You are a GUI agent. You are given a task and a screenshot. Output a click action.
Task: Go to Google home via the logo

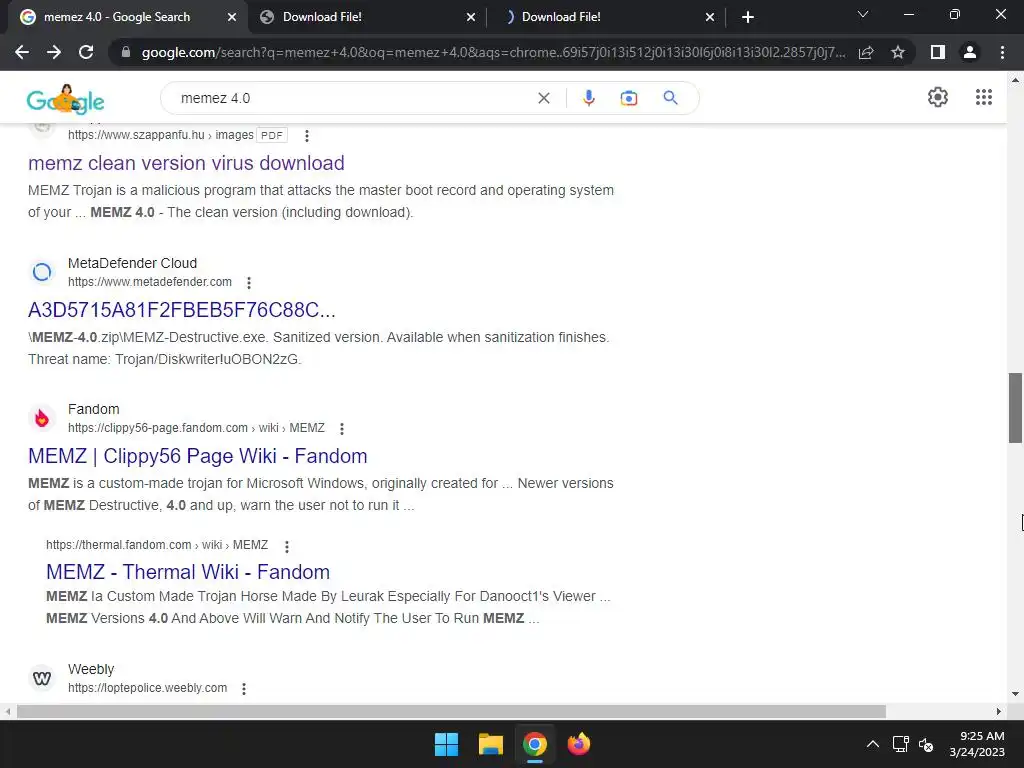tap(65, 99)
